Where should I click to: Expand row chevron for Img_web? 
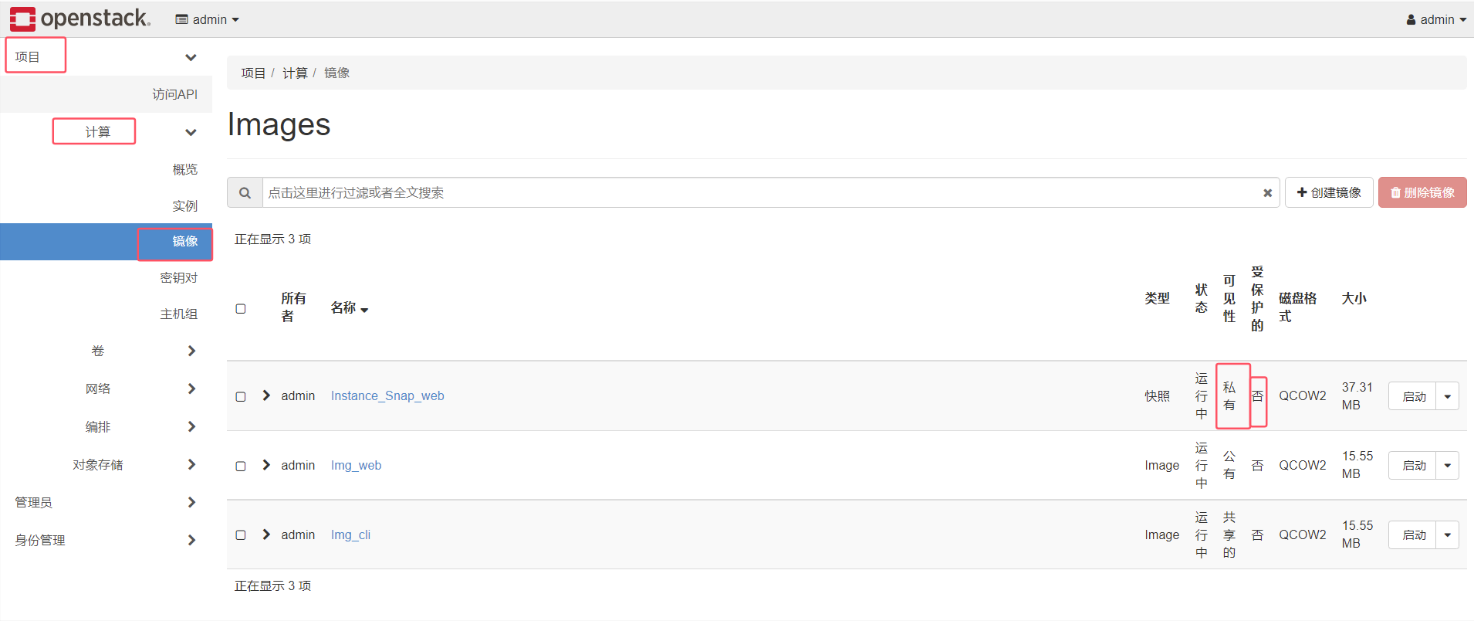(266, 465)
